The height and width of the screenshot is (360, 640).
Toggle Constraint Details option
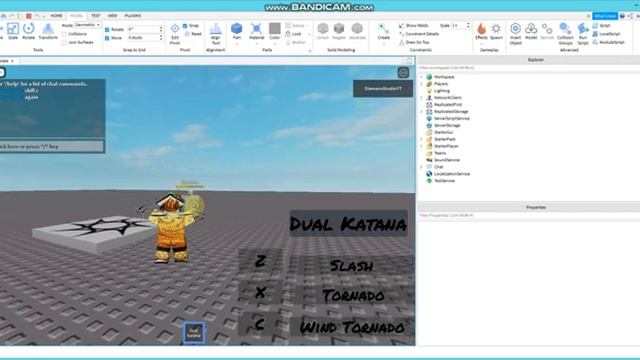point(419,34)
